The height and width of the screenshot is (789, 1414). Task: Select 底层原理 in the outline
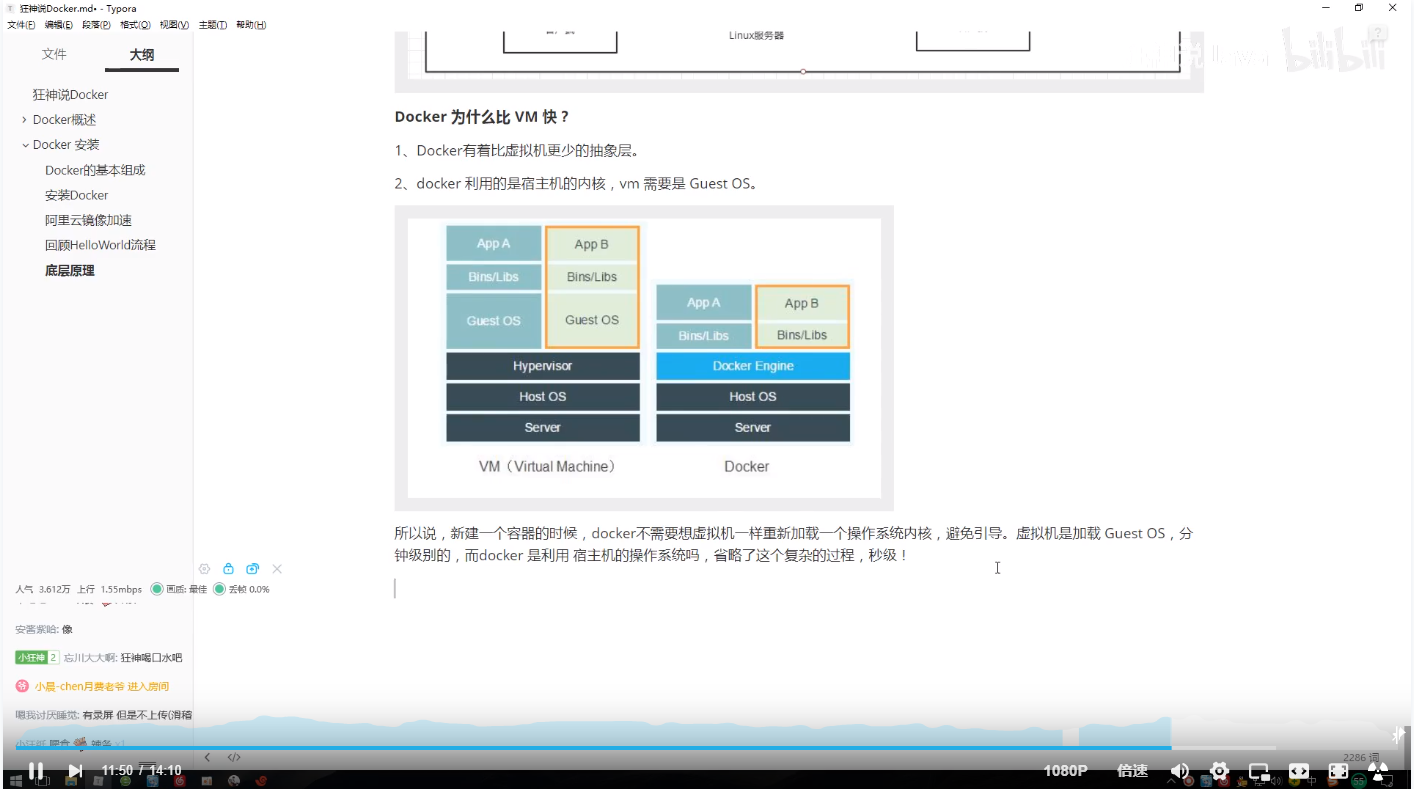(69, 271)
